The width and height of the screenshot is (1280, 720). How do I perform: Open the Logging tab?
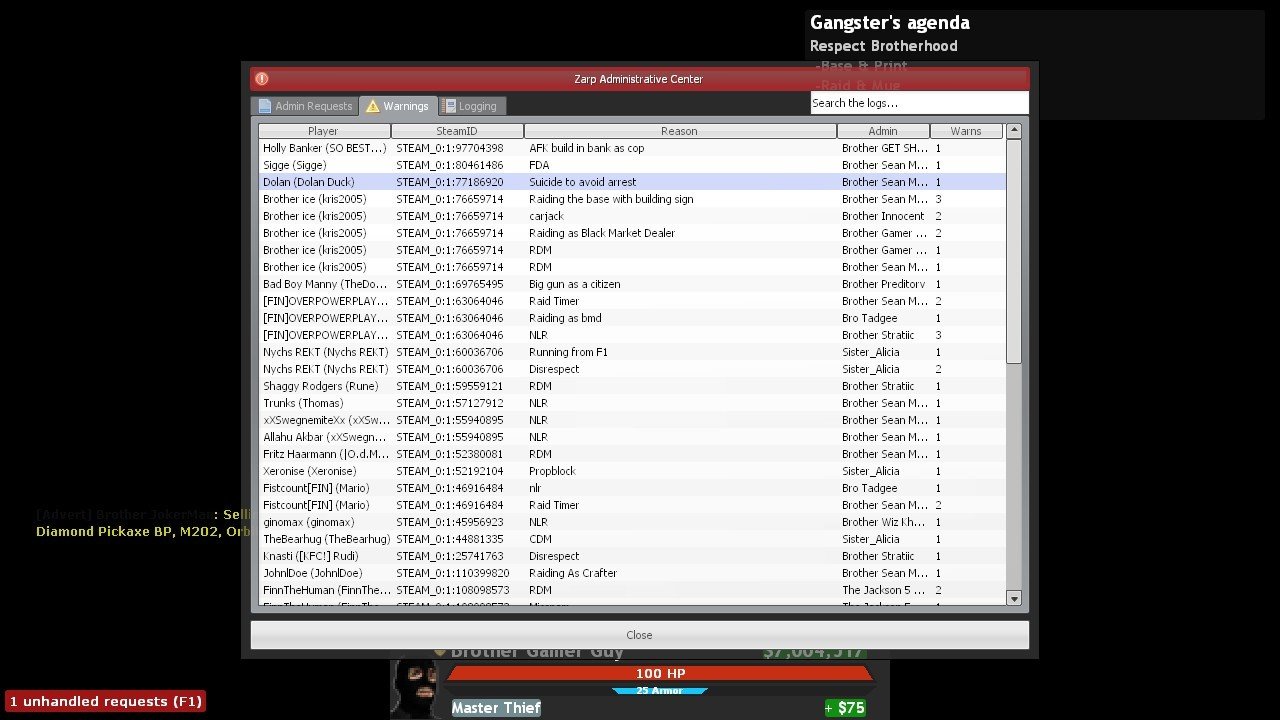(x=470, y=105)
